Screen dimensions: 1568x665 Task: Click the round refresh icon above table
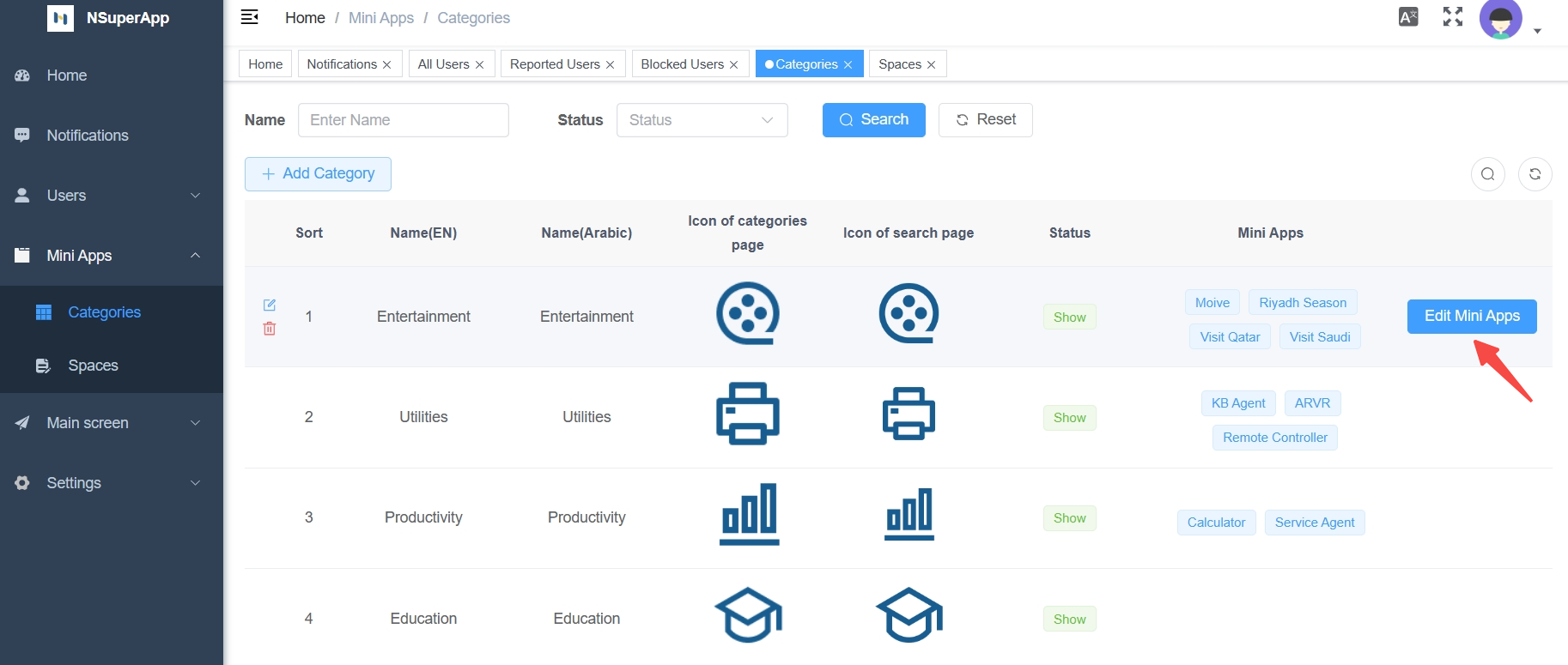[1535, 174]
